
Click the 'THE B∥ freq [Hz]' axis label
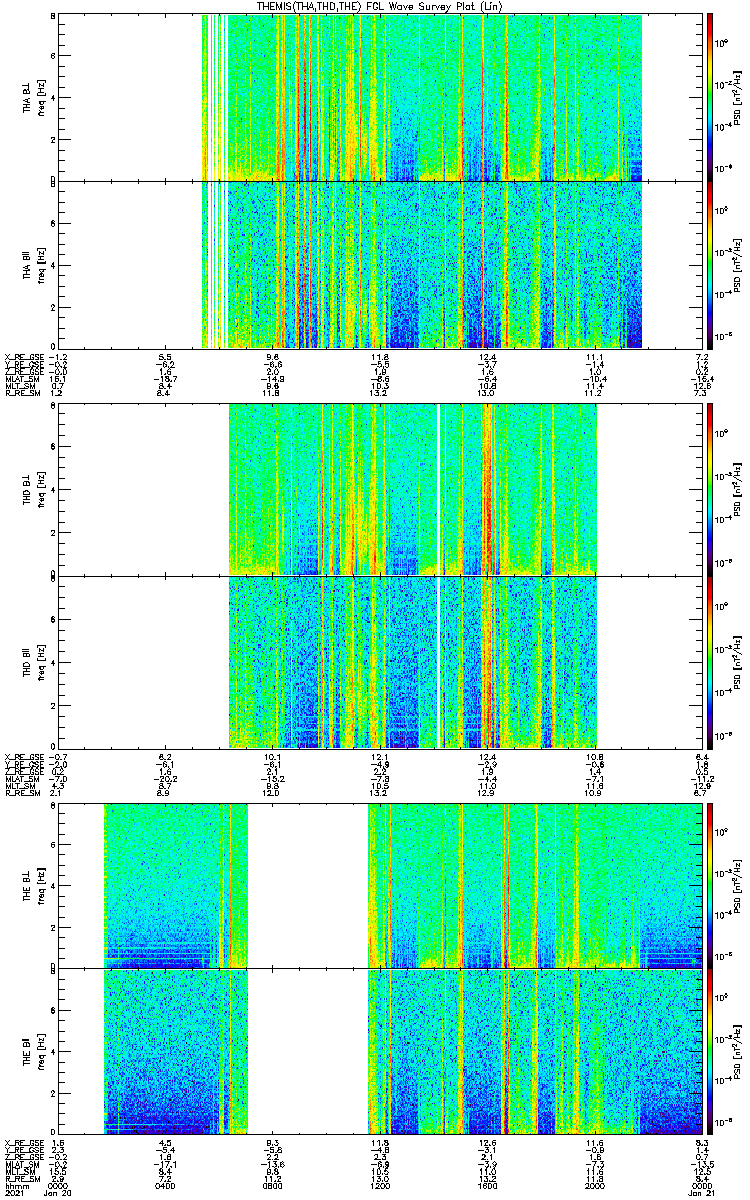(x=33, y=1050)
